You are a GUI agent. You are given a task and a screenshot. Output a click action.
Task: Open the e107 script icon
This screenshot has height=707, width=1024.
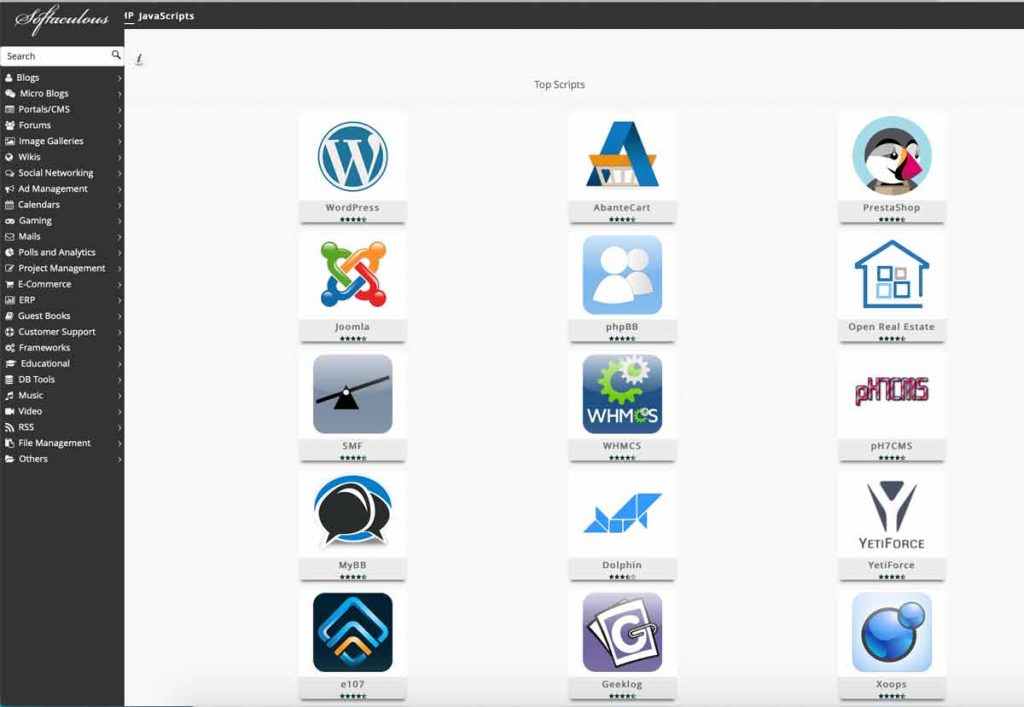352,631
